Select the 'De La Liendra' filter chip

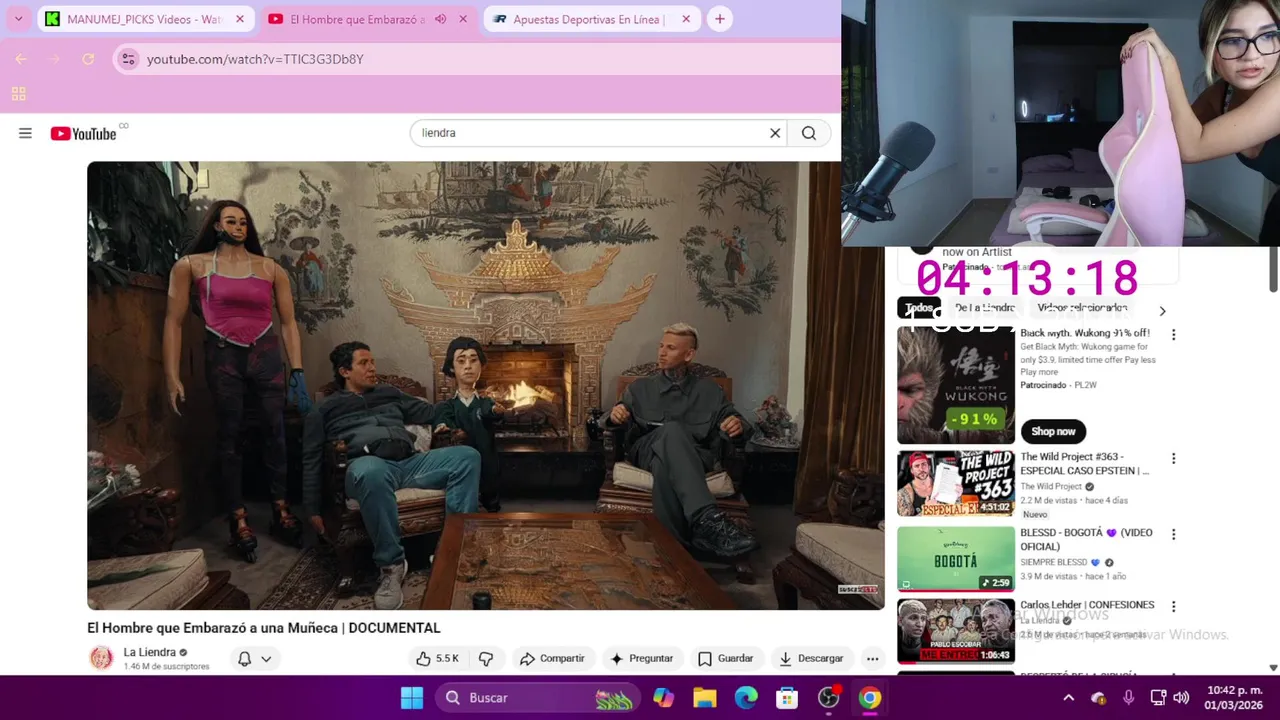[x=985, y=308]
